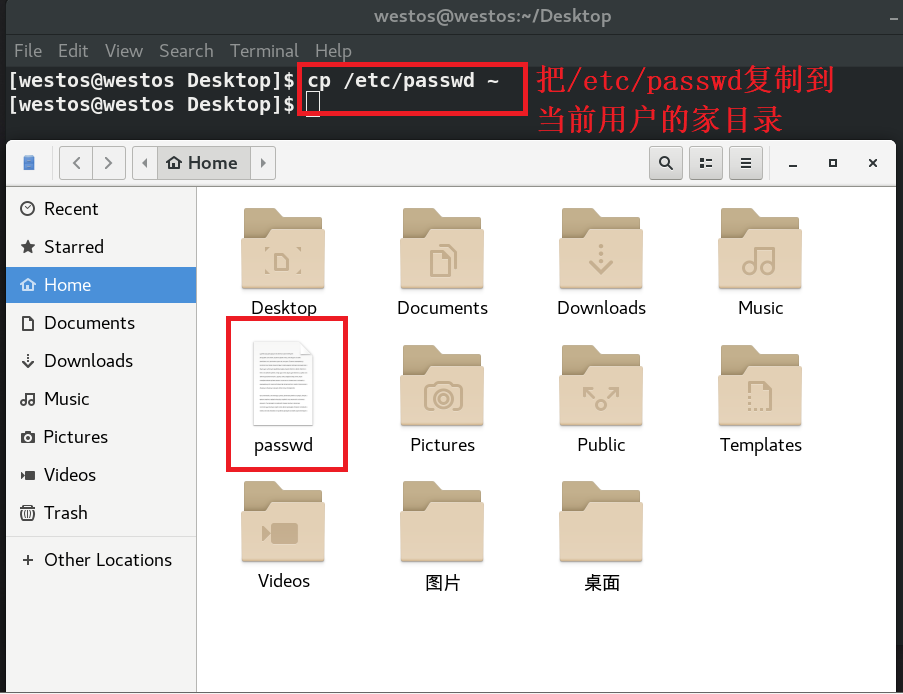This screenshot has width=903, height=694.
Task: Open the terminal File menu
Action: click(28, 51)
